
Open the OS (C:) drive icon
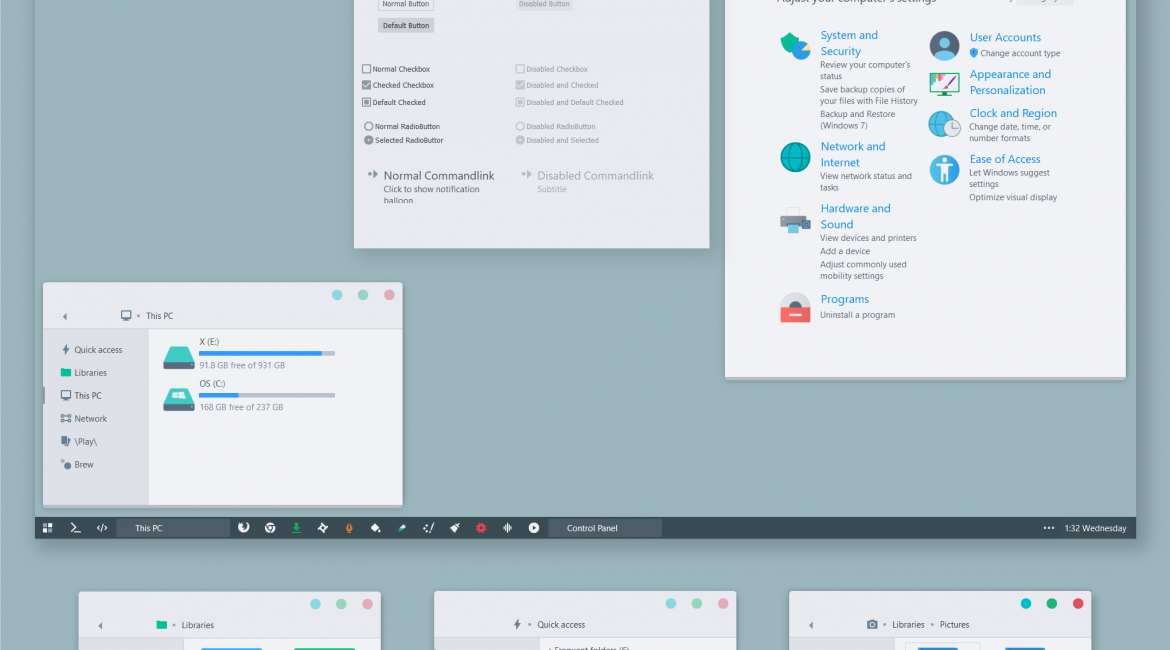click(x=179, y=399)
